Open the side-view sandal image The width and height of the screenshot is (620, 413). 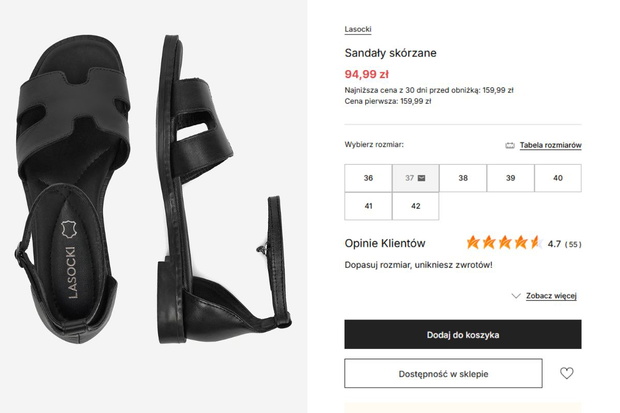pyautogui.click(x=223, y=190)
